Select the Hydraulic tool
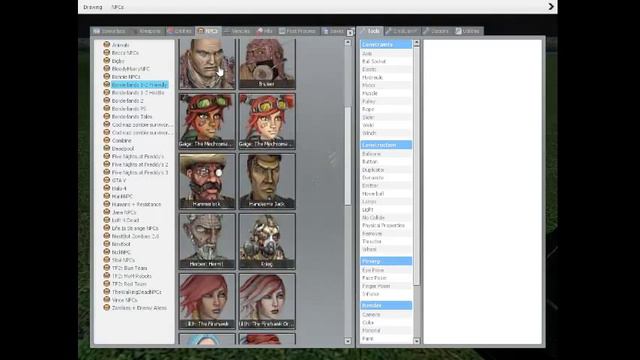Image resolution: width=640 pixels, height=360 pixels. pos(386,77)
